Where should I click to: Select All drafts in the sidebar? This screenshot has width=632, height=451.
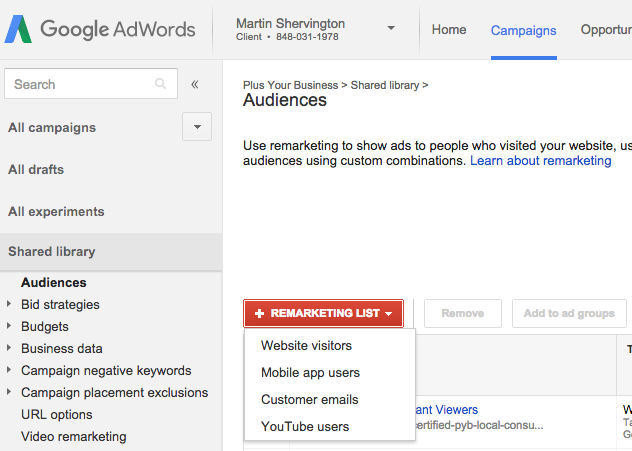click(x=36, y=169)
